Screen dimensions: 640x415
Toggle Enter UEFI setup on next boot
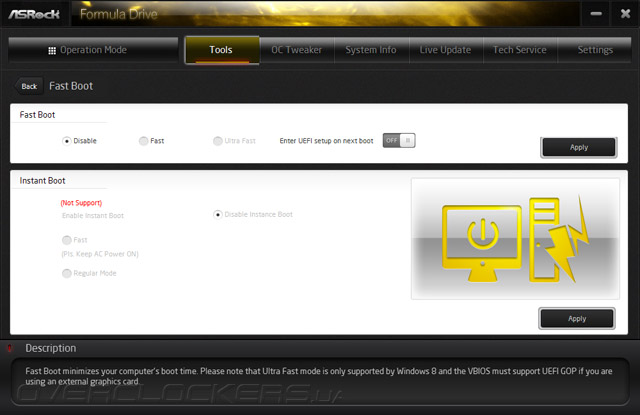[399, 140]
